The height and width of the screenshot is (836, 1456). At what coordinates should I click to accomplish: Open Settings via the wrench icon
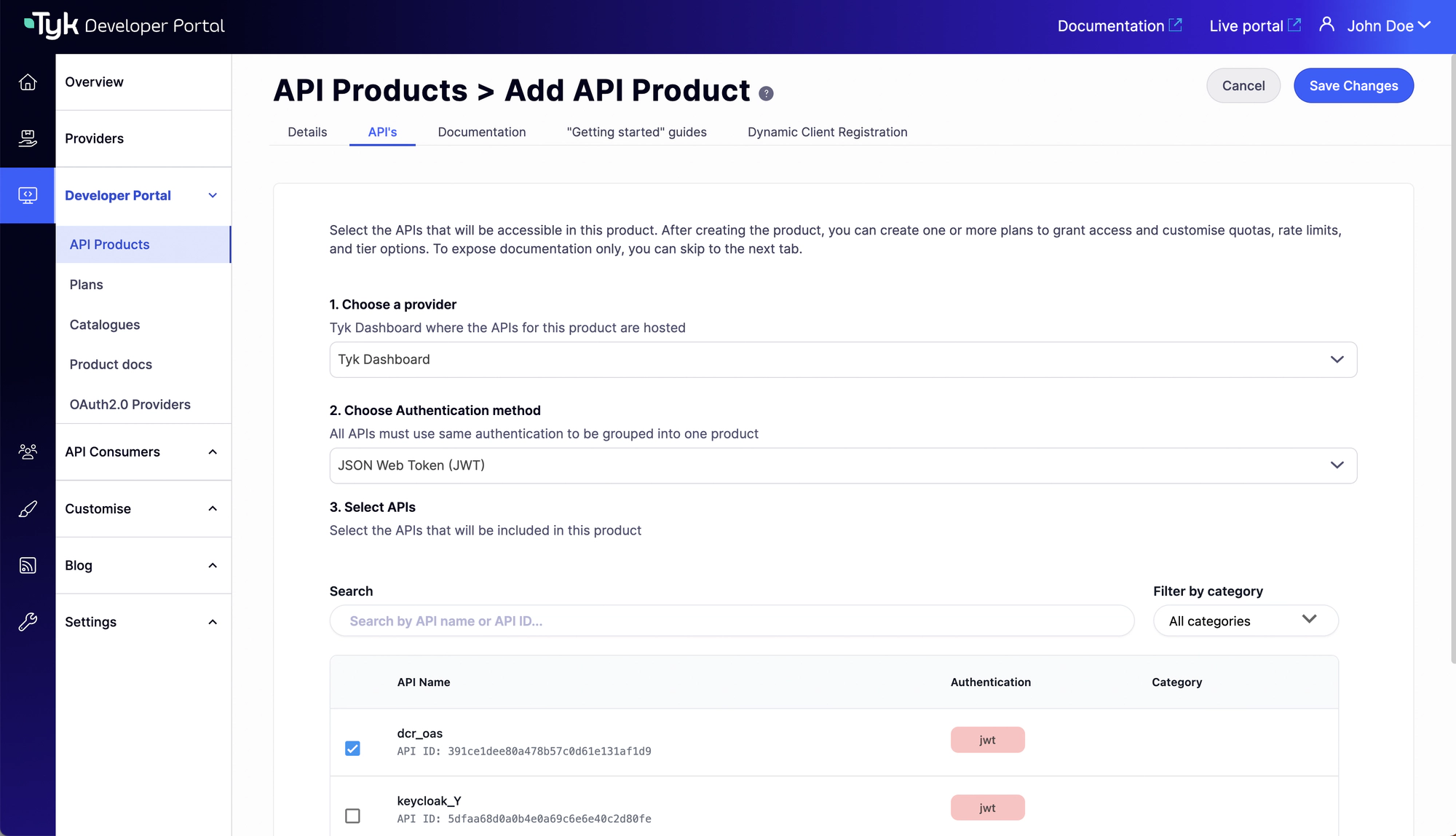[28, 621]
